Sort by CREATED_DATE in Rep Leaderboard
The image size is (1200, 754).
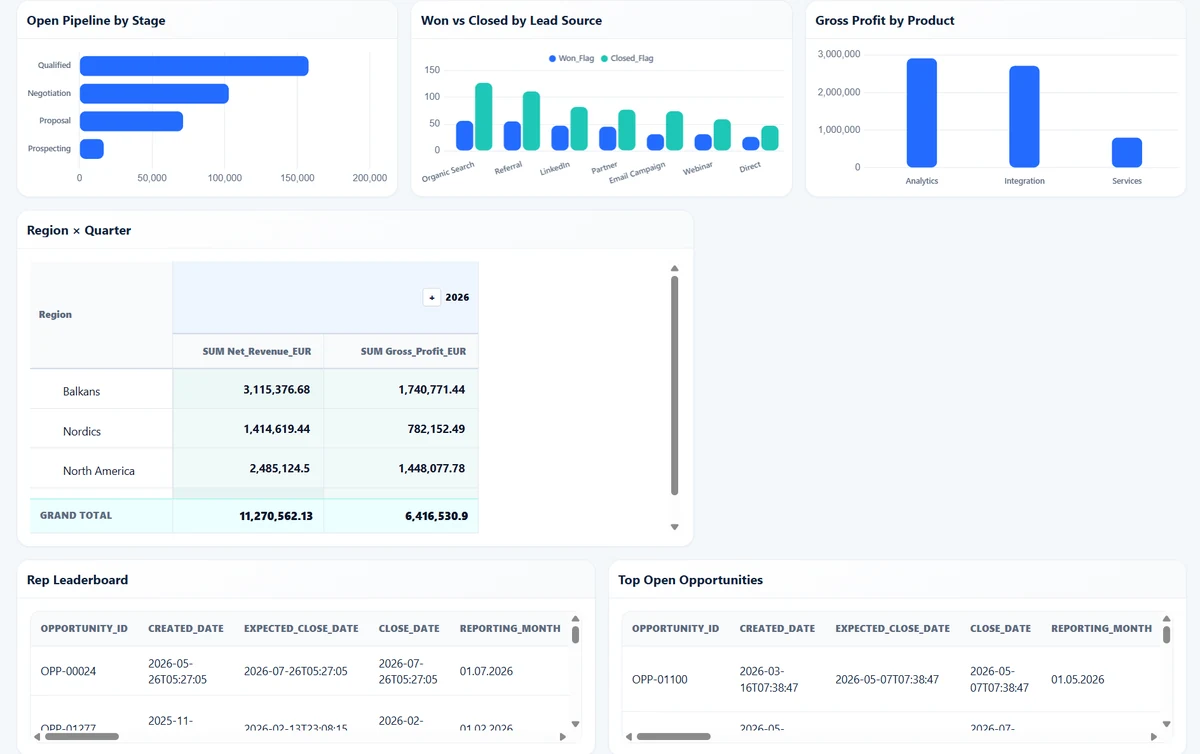[x=186, y=629]
